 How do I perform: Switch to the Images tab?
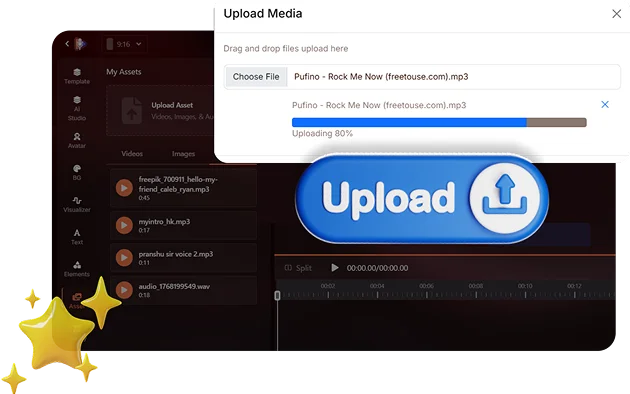[183, 154]
